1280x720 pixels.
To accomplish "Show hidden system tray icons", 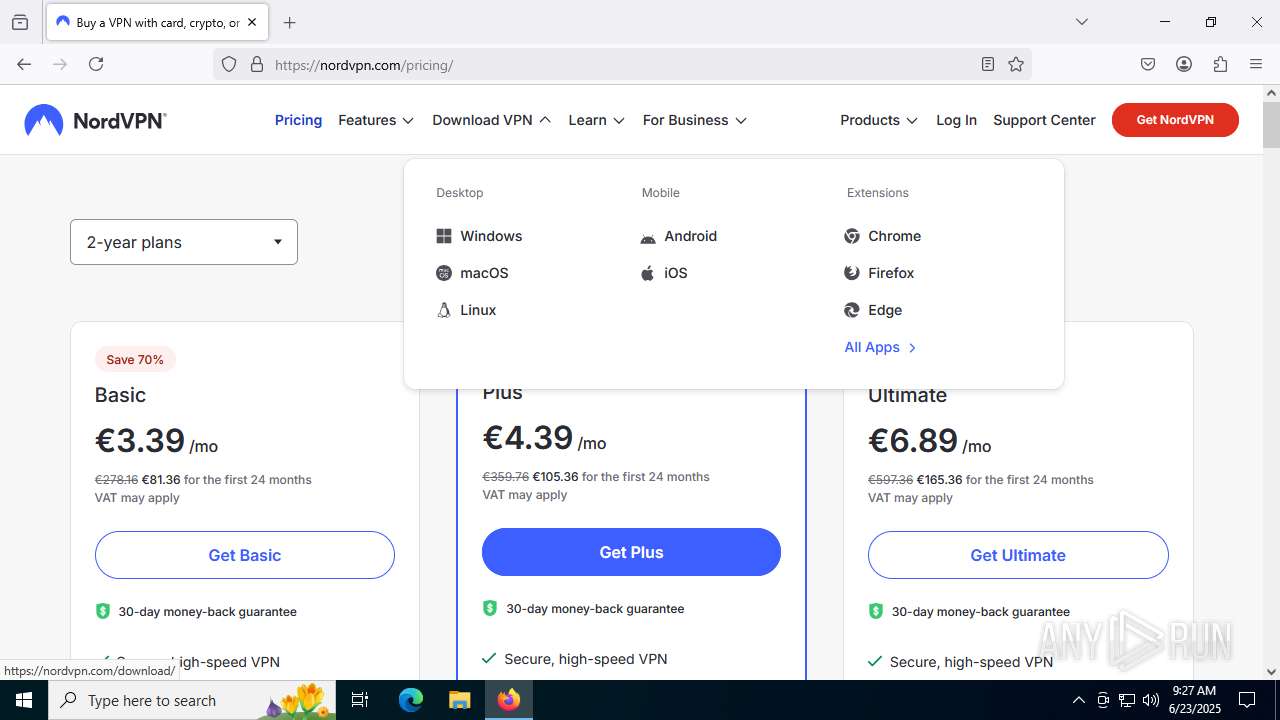I will [x=1078, y=700].
